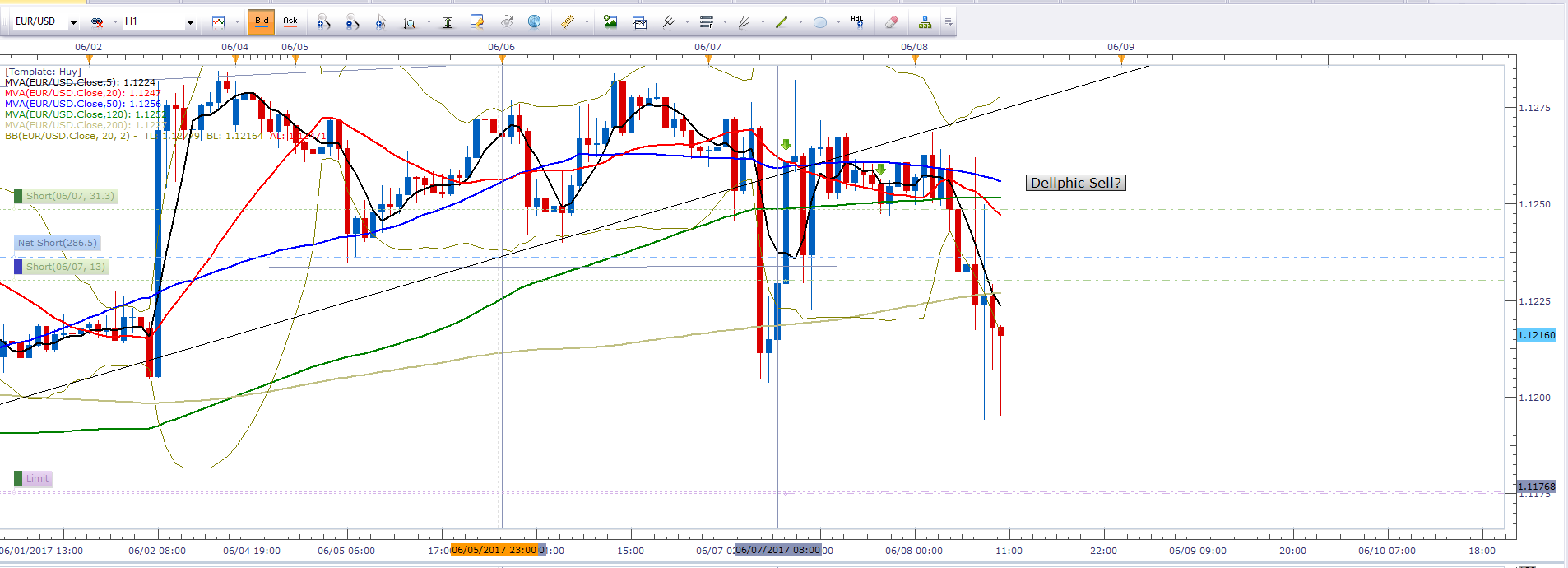Toggle the unlink chart icon
The image size is (1568, 568).
(97, 22)
